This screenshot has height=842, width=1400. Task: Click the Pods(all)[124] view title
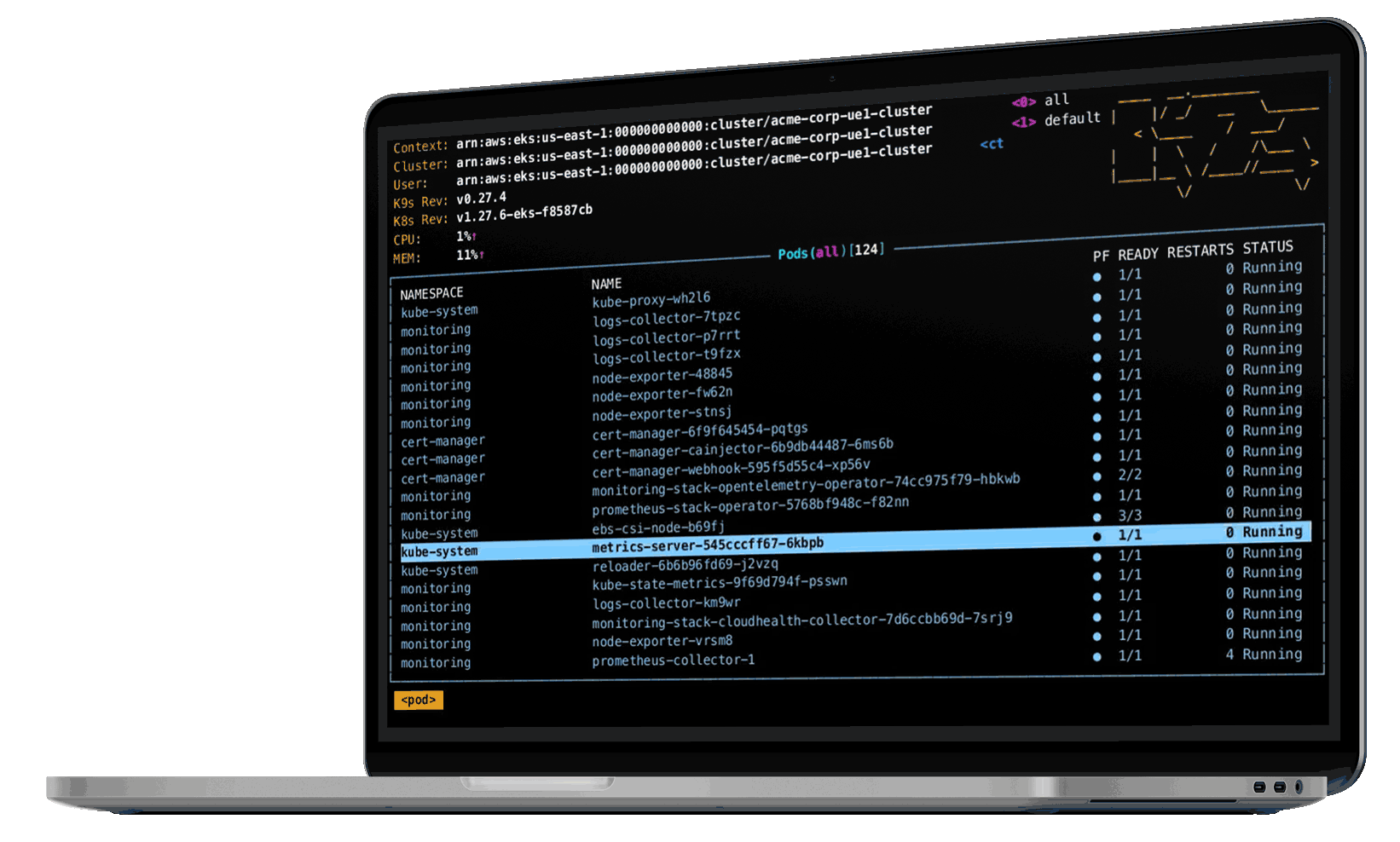click(830, 251)
